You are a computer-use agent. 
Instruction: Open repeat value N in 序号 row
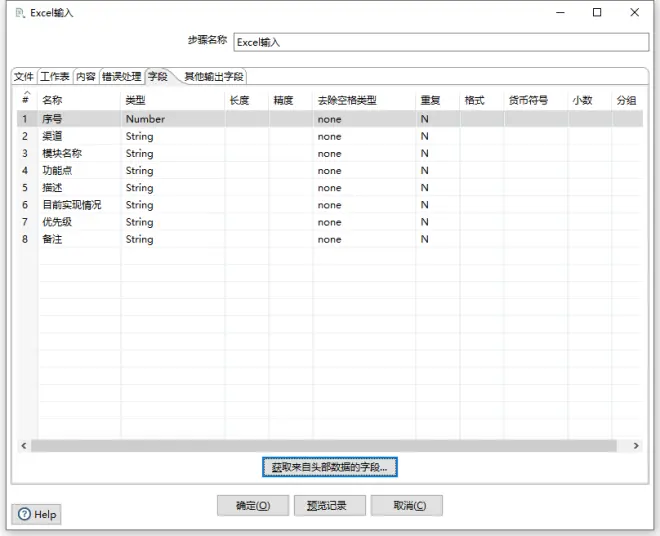(438, 119)
